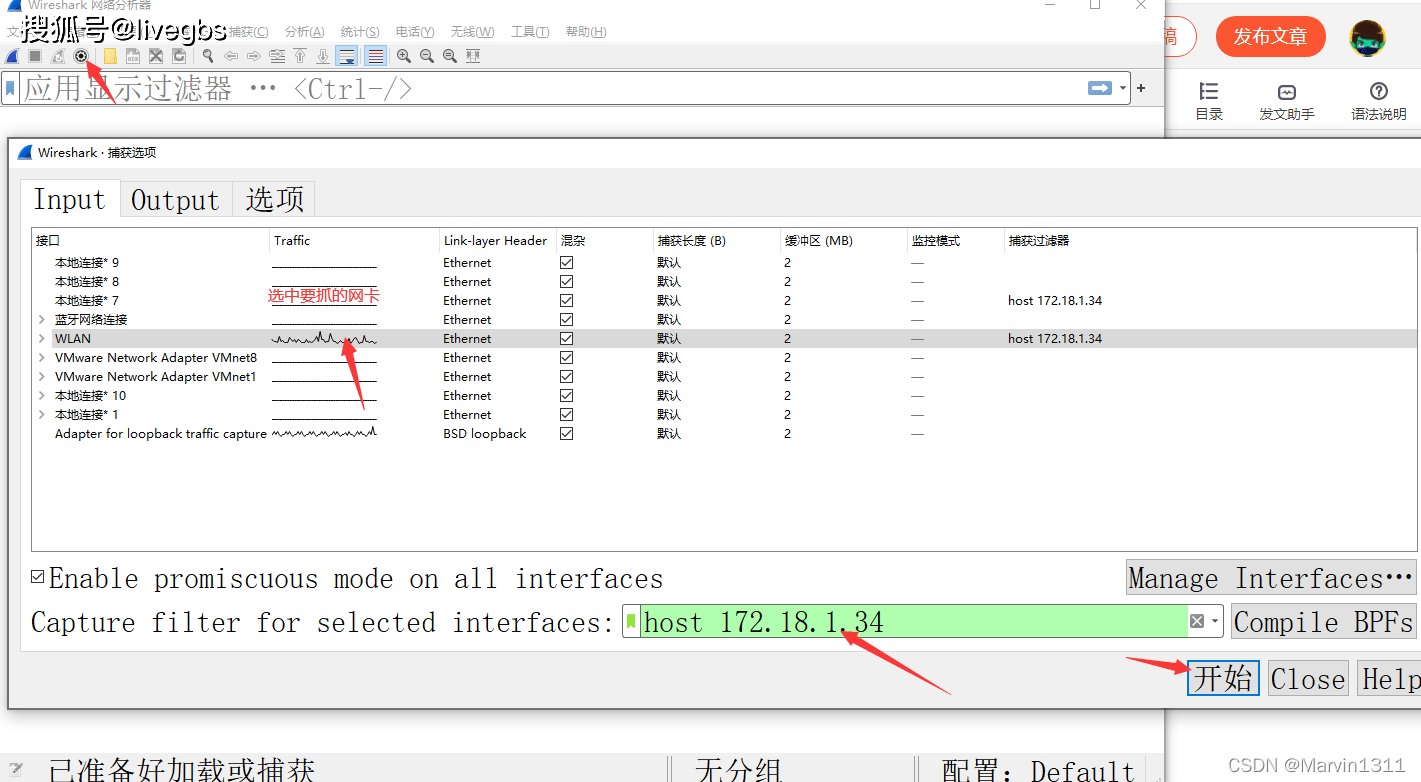Click the Manage Interfaces button
Screen dimensions: 1421x782
coord(1271,577)
